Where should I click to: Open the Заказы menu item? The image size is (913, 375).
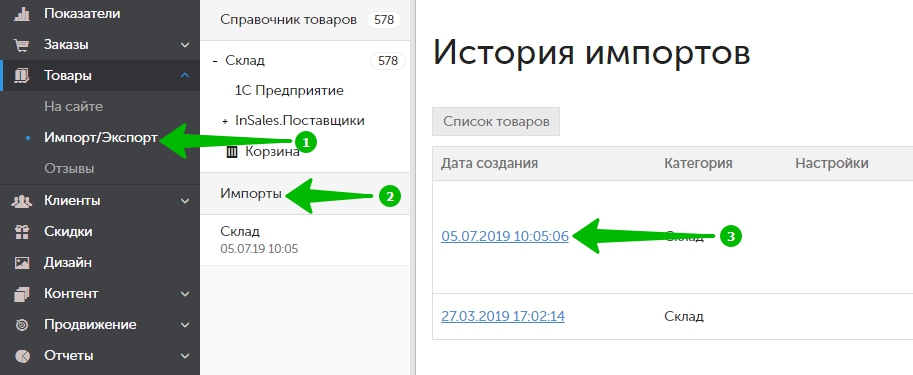[66, 45]
